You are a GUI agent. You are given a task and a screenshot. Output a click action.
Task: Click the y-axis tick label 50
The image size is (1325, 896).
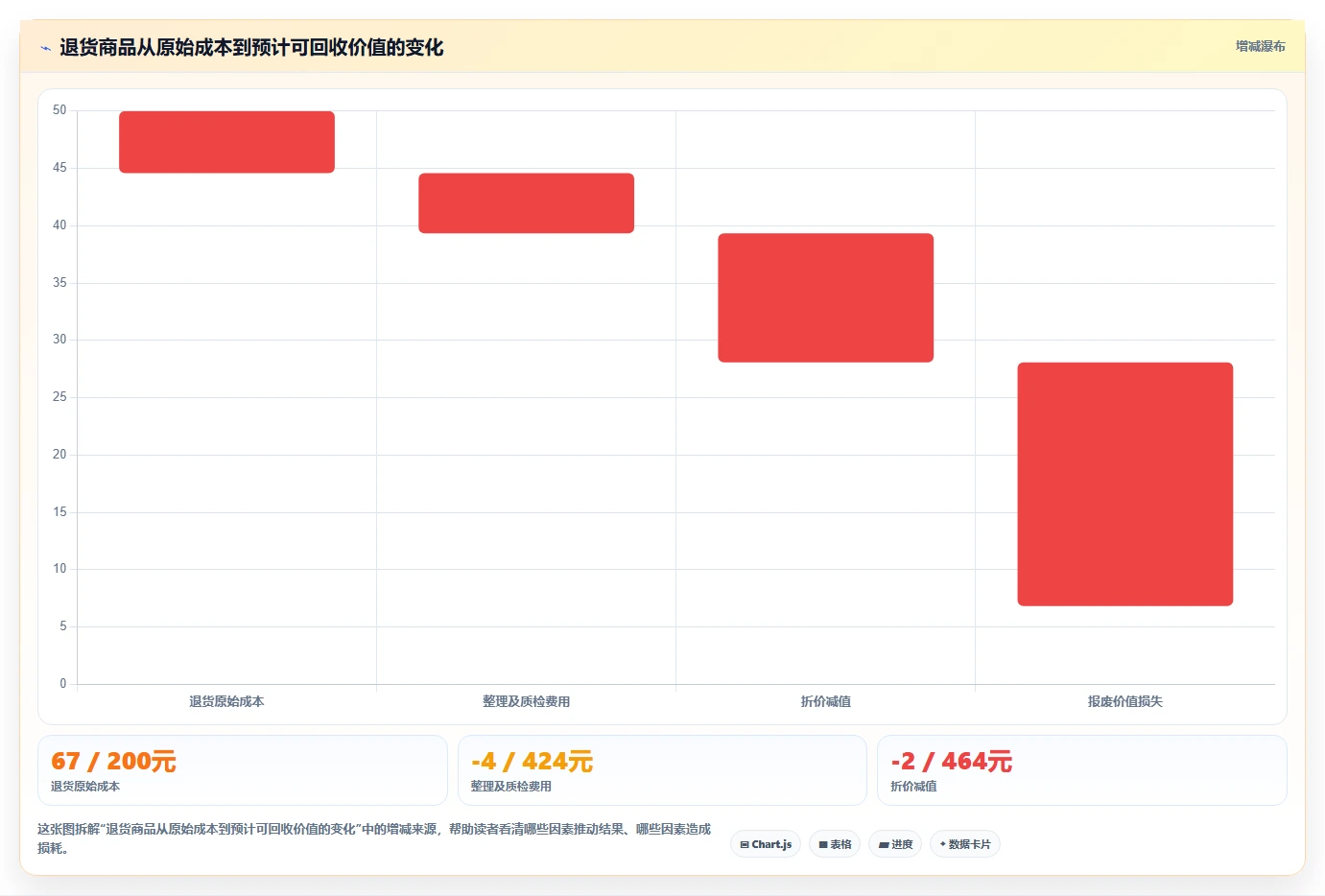coord(59,110)
